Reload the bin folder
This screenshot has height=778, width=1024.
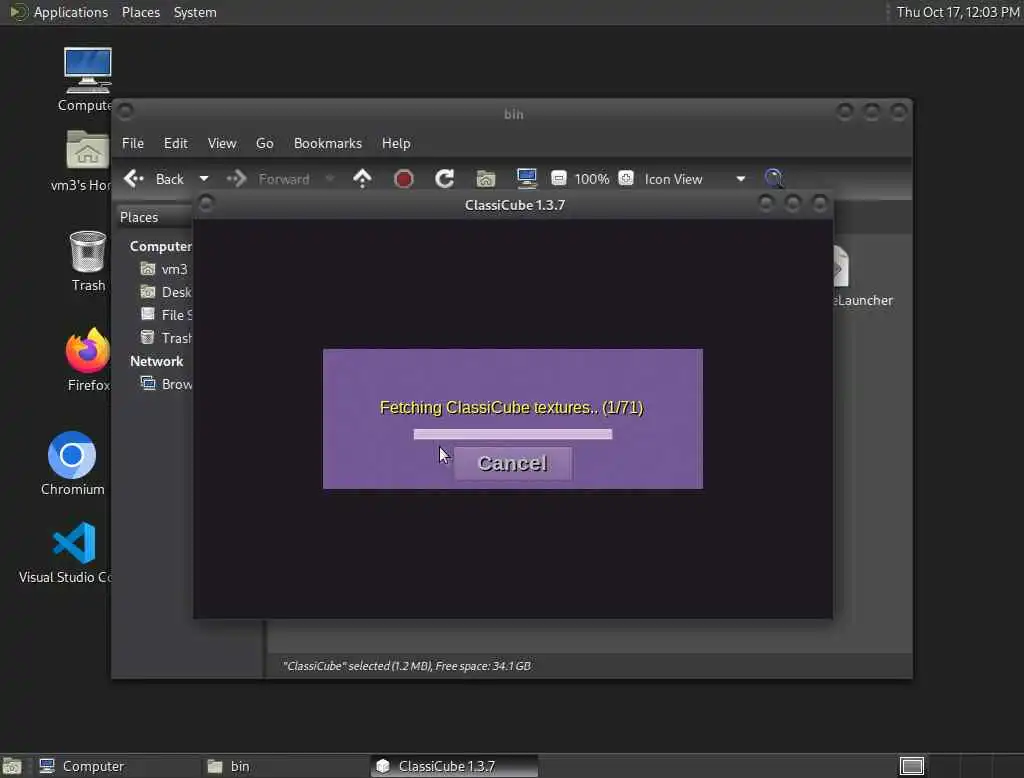click(x=445, y=178)
